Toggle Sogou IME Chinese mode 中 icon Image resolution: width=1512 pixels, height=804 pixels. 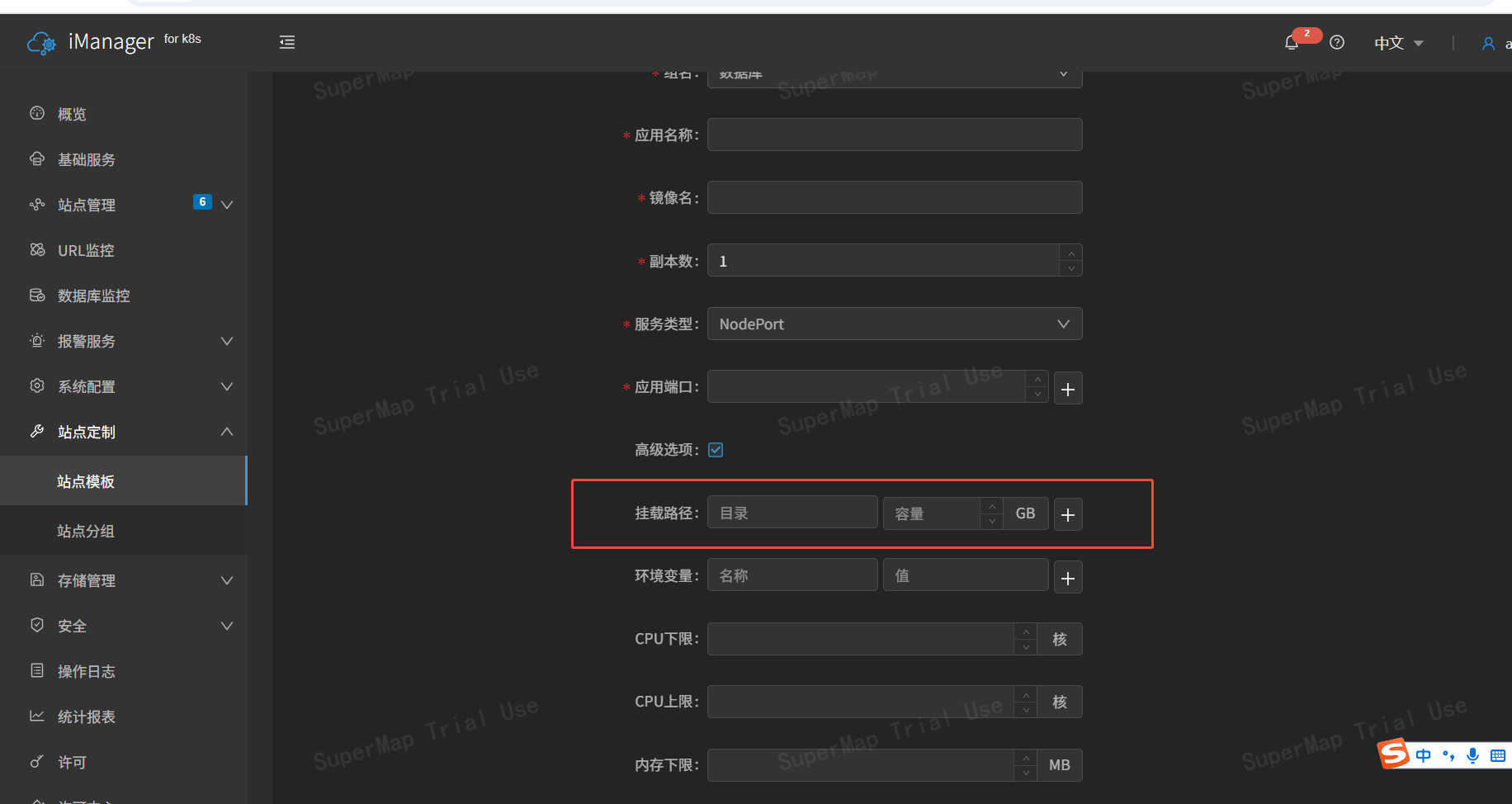(x=1423, y=755)
